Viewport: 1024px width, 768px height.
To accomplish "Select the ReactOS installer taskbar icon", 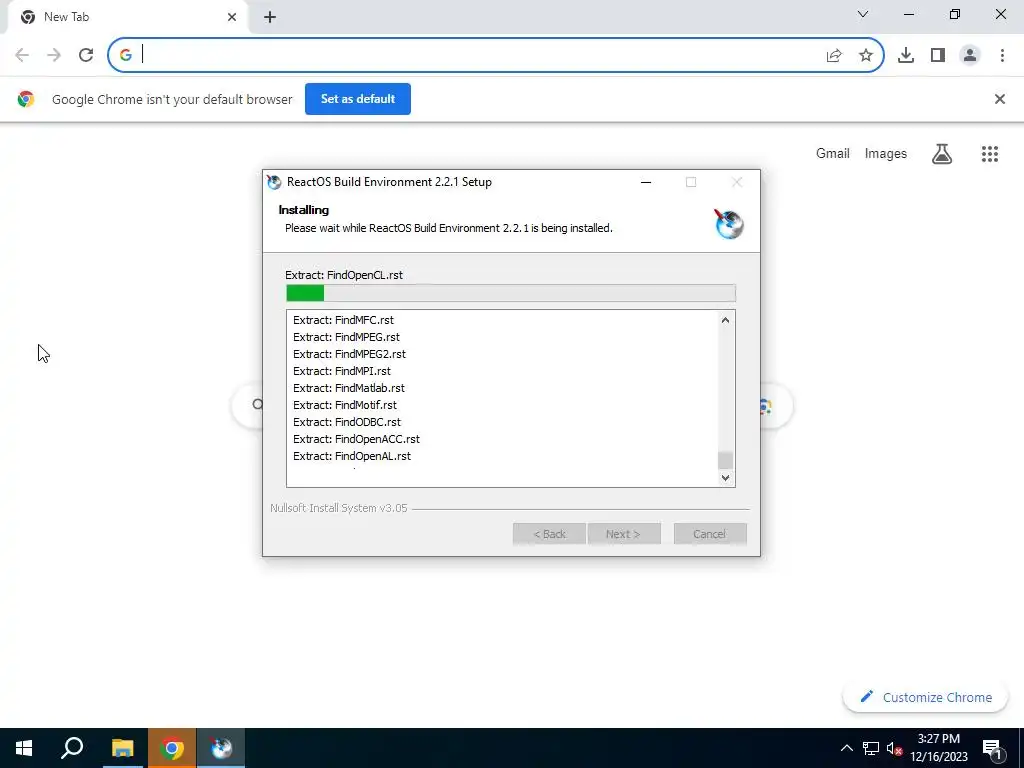I will click(221, 748).
